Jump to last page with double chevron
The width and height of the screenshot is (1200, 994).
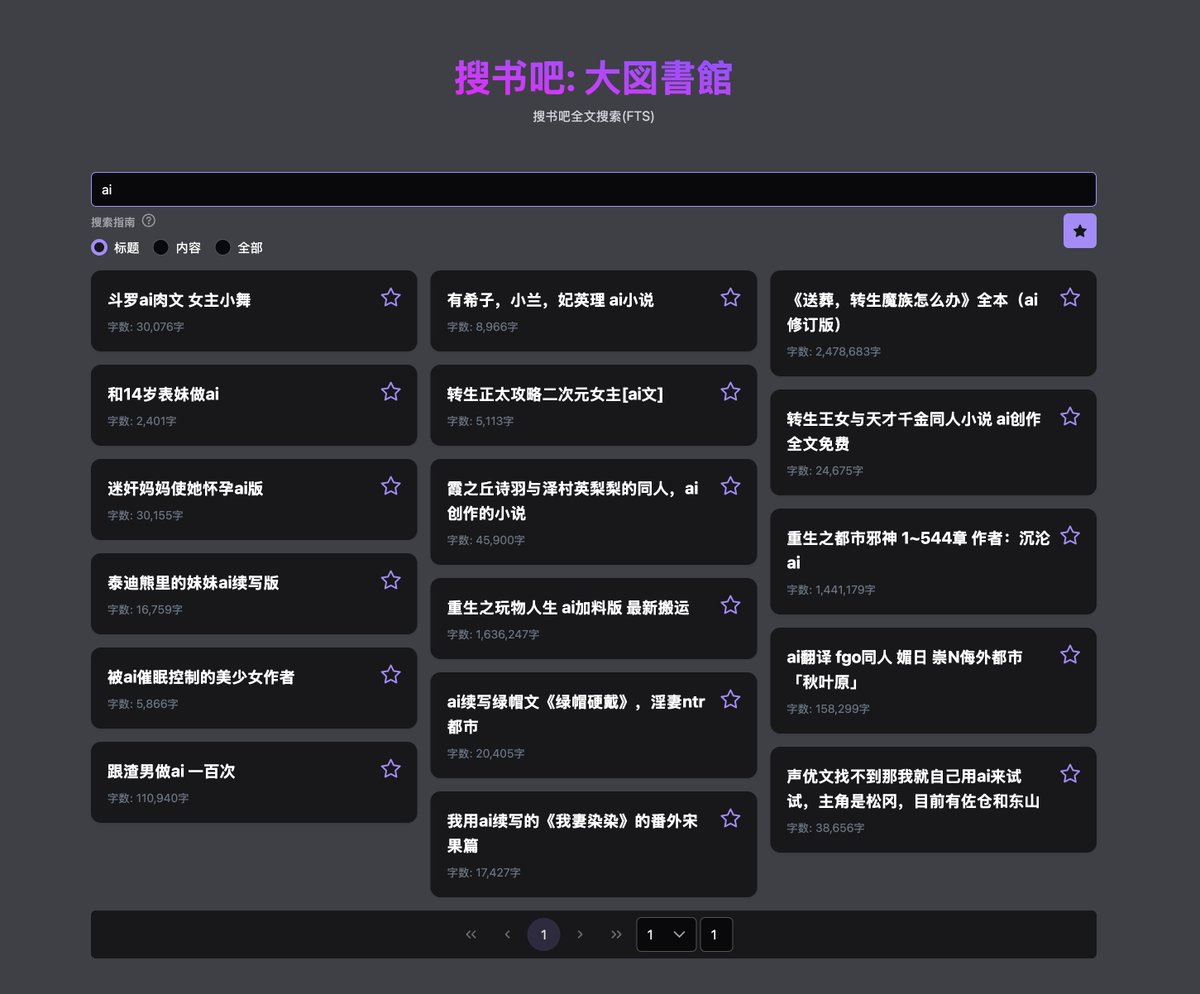[617, 934]
